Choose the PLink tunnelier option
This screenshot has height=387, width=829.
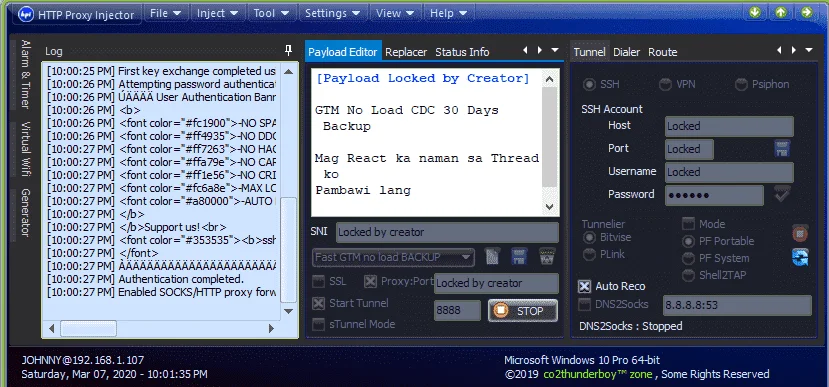click(588, 254)
